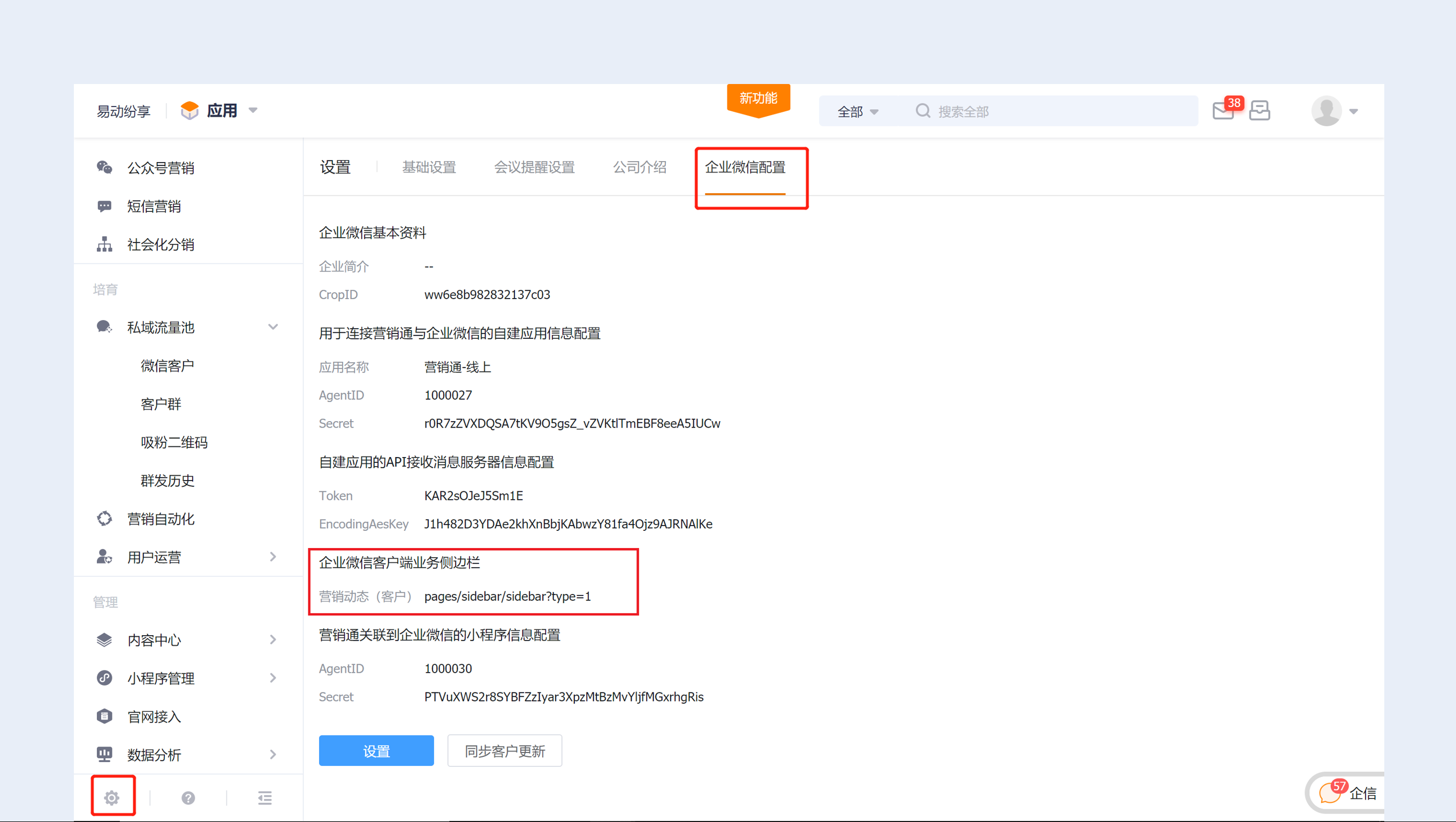Click the 营销自动化 cycle icon

pos(104,519)
